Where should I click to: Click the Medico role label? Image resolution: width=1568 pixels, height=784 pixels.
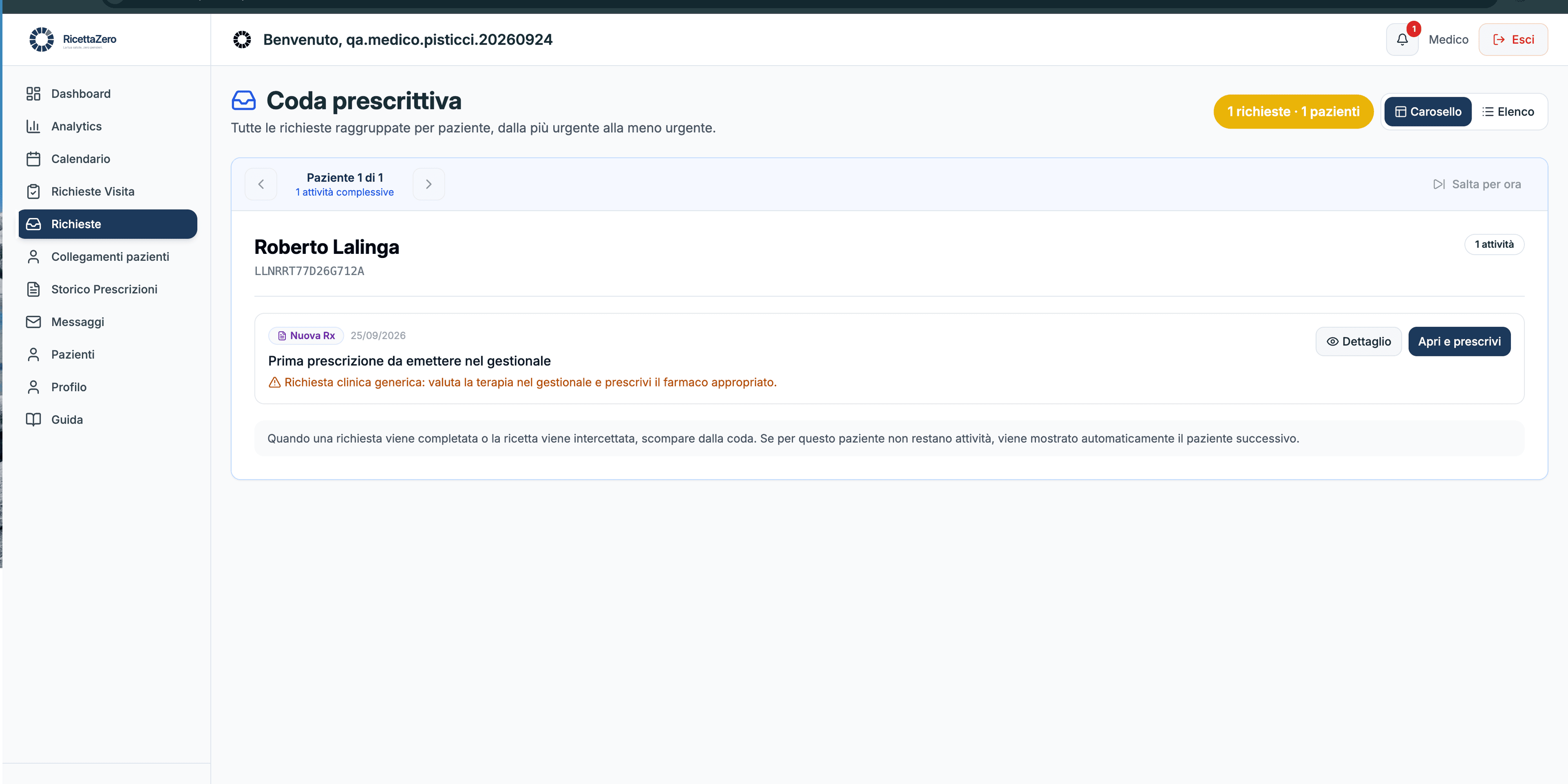(x=1448, y=40)
